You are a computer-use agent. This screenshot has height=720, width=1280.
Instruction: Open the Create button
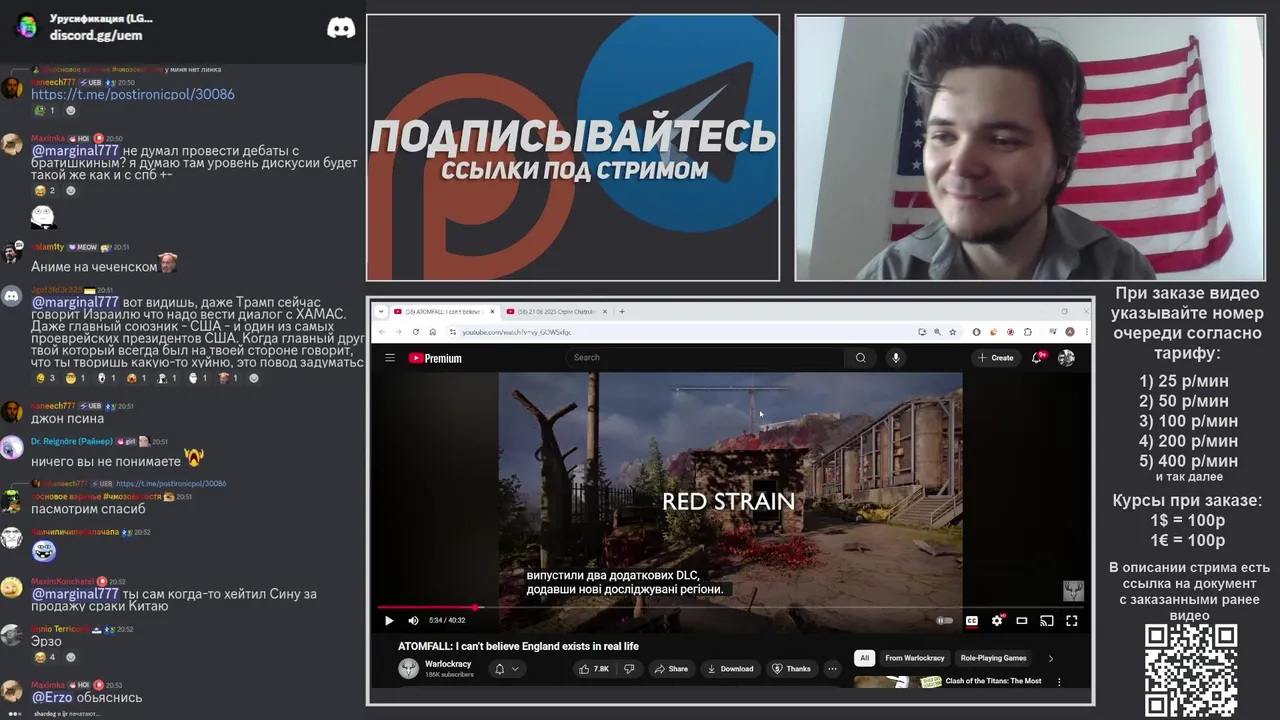(x=996, y=358)
